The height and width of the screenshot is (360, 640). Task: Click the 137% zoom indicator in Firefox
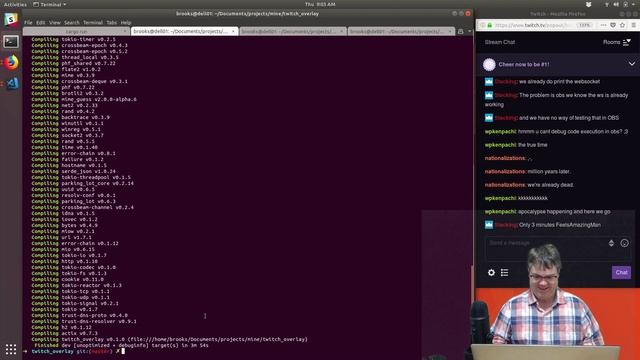[584, 25]
